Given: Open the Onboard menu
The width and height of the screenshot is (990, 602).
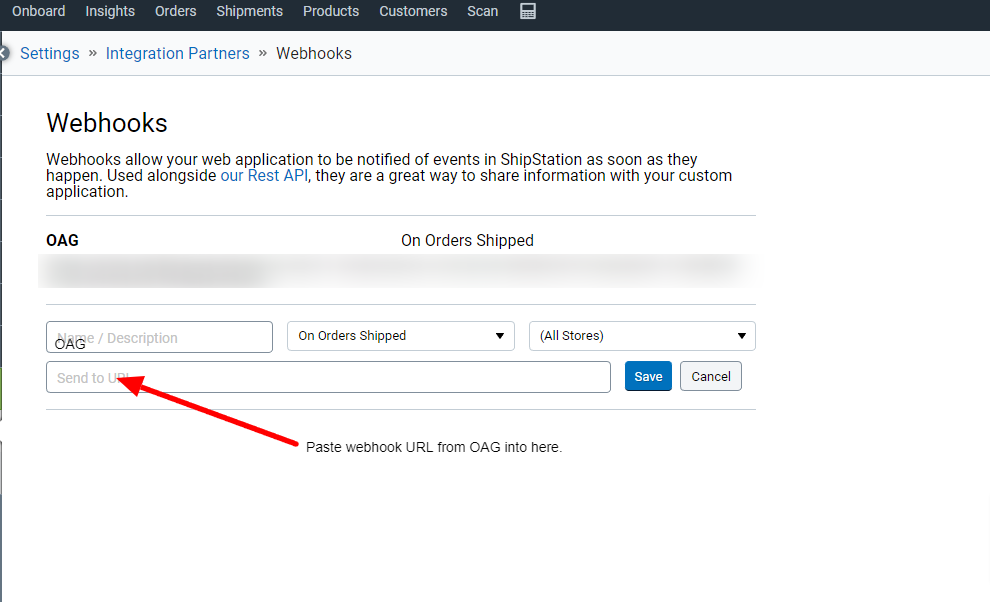Looking at the screenshot, I should pyautogui.click(x=38, y=11).
